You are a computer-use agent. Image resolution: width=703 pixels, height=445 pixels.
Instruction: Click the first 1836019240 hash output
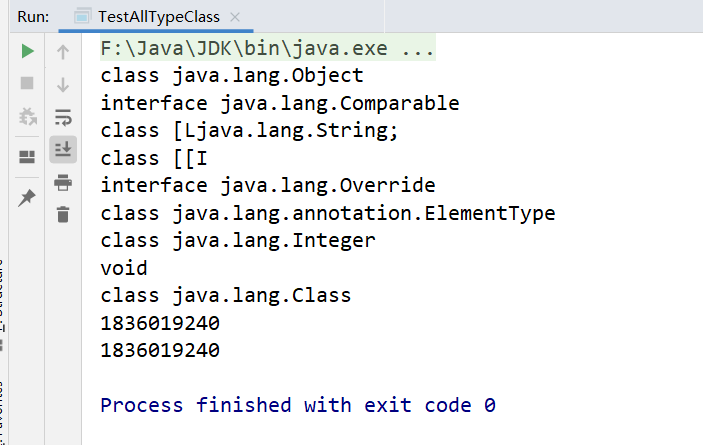click(x=160, y=323)
